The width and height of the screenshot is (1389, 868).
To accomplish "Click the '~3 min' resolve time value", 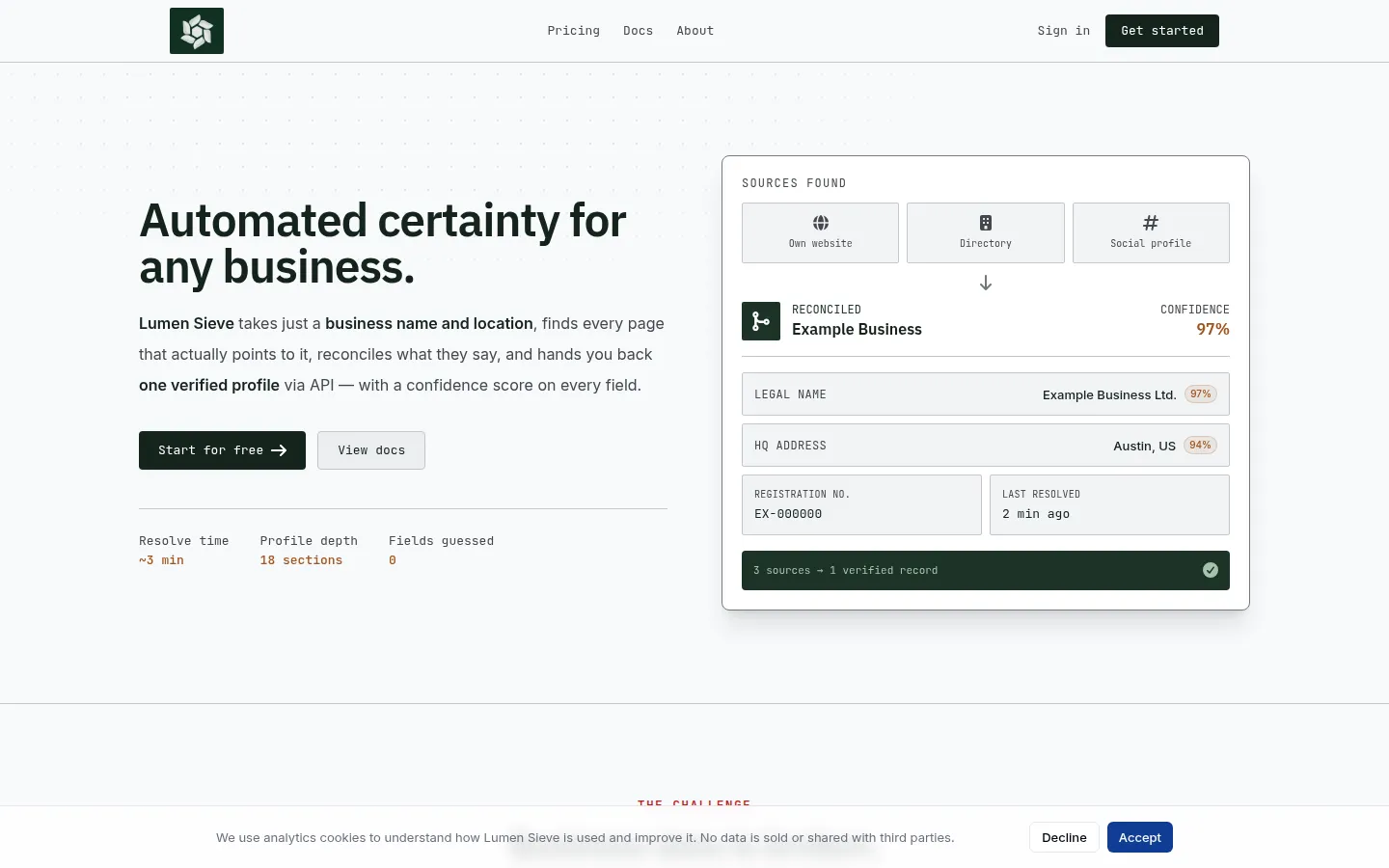I will coord(161,560).
